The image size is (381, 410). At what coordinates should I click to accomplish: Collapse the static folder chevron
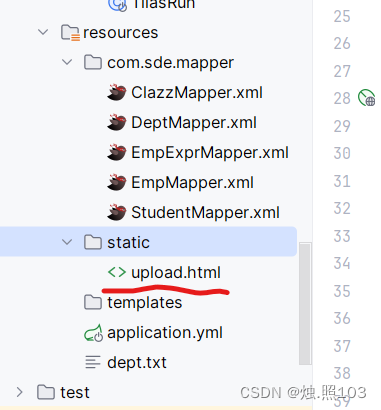pos(67,242)
